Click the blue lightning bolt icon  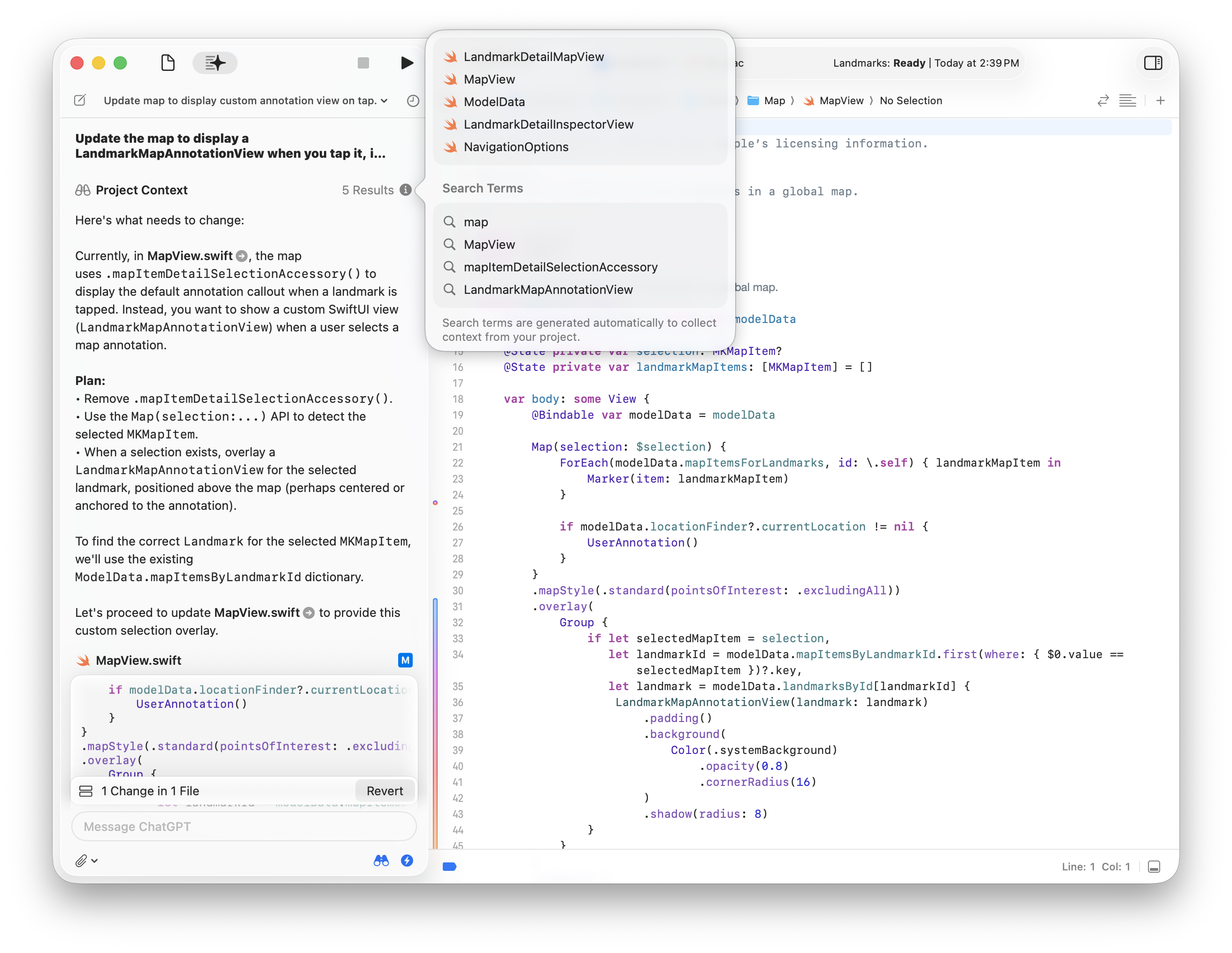pyautogui.click(x=407, y=861)
